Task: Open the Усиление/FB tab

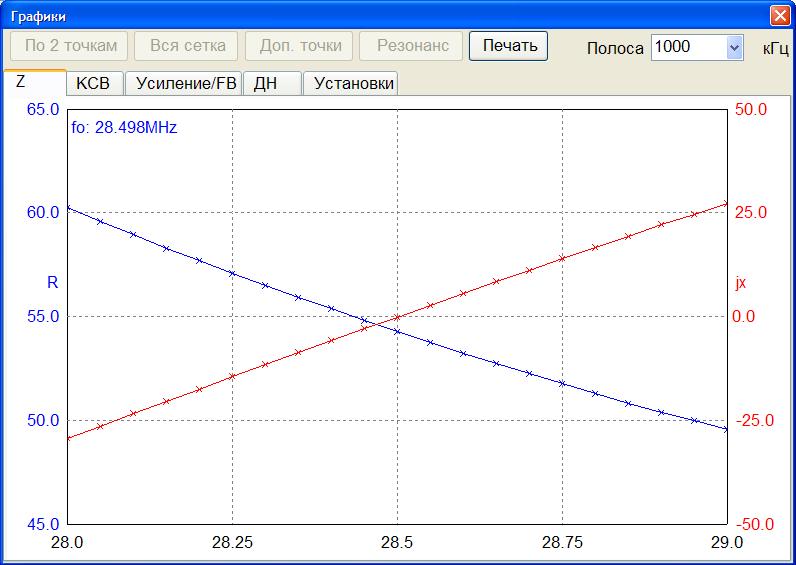Action: [186, 84]
